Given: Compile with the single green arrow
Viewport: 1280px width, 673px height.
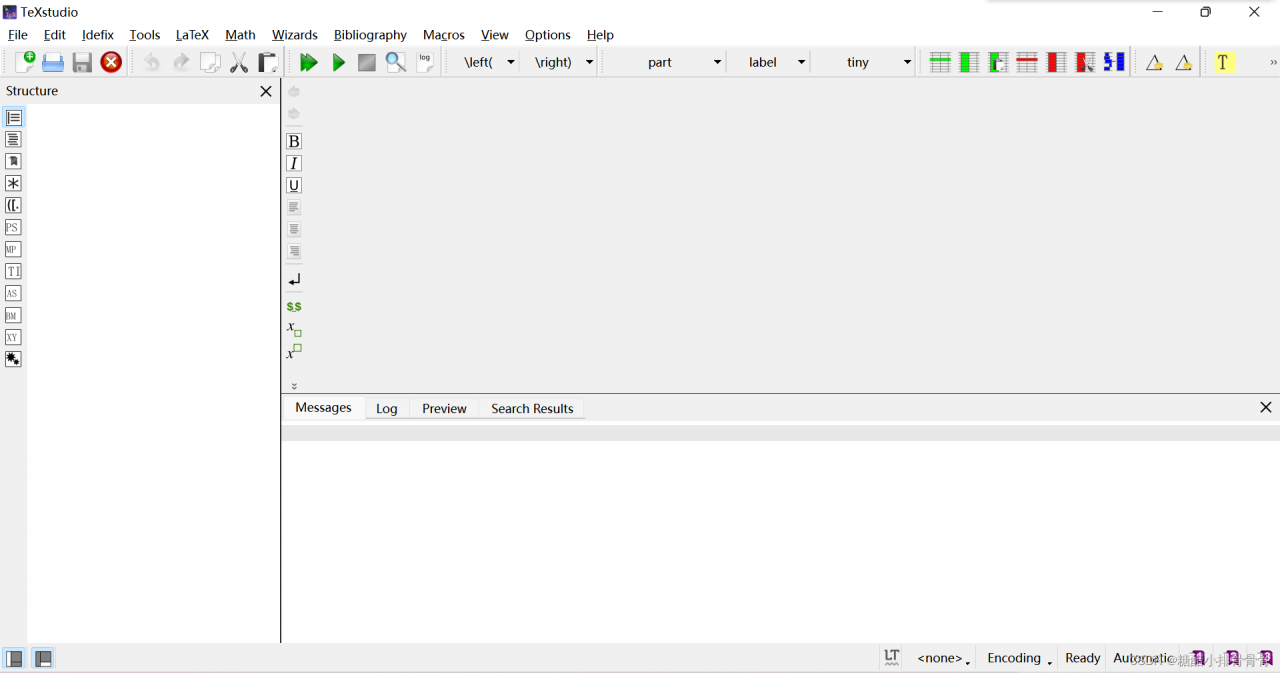Looking at the screenshot, I should tap(338, 62).
